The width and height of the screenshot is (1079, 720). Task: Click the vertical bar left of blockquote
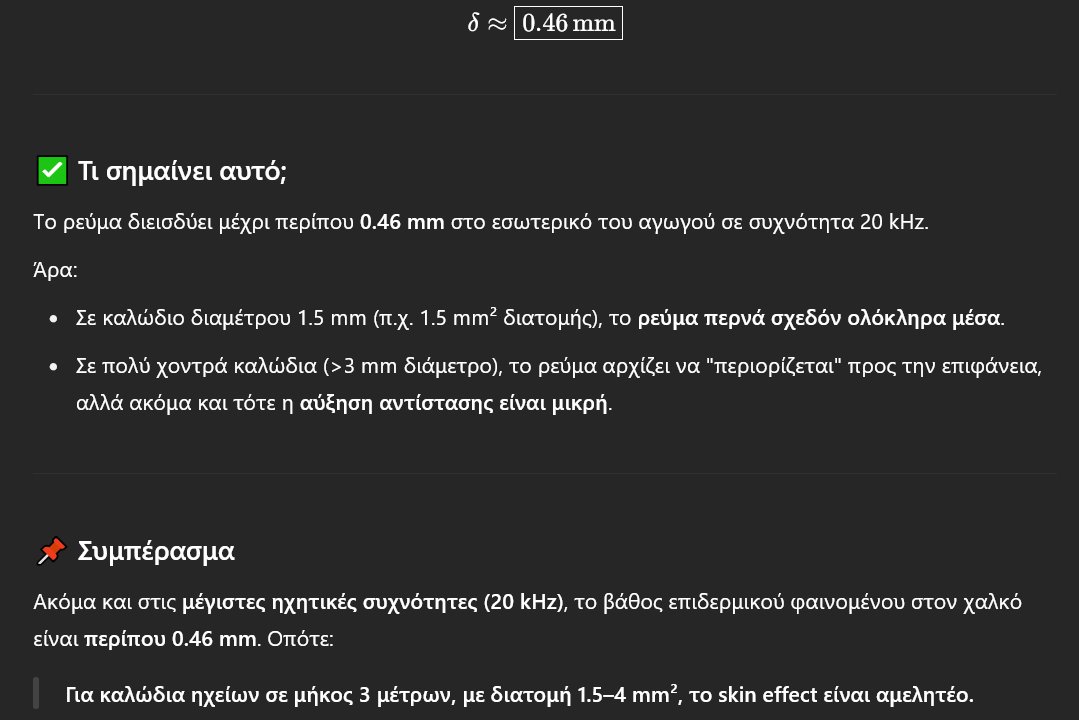(x=37, y=694)
